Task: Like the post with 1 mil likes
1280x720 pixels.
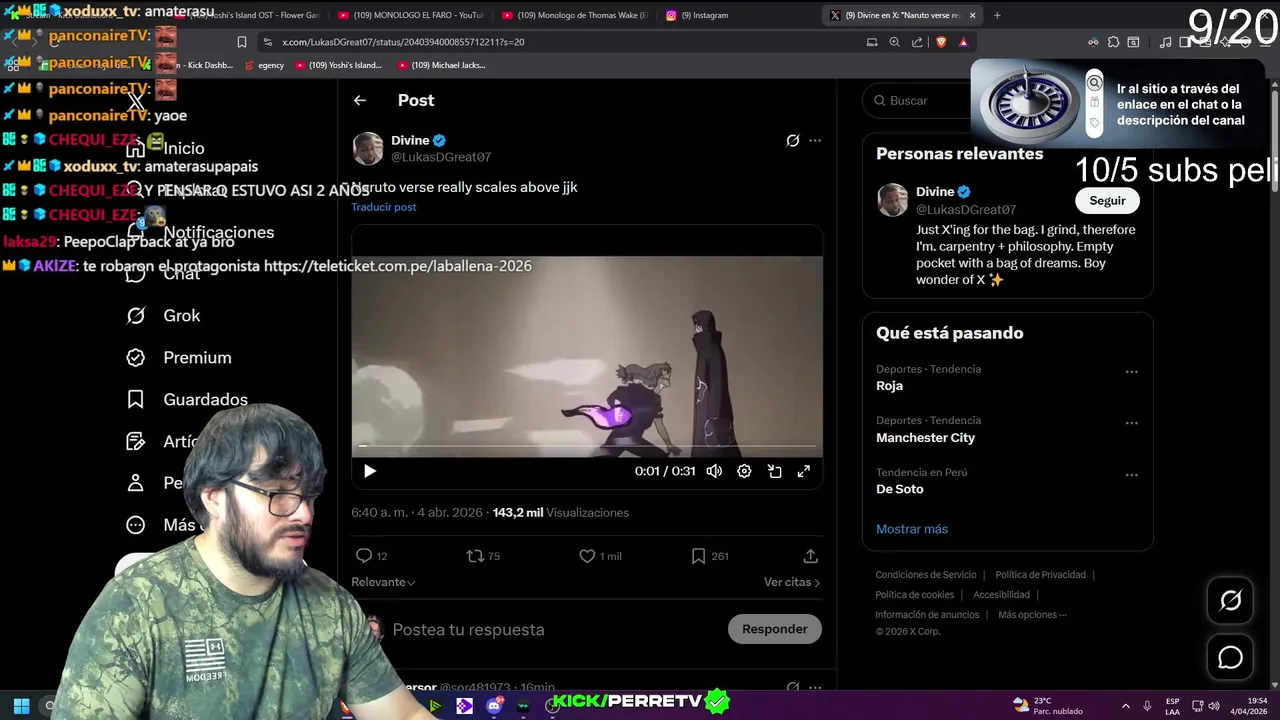Action: [x=600, y=556]
